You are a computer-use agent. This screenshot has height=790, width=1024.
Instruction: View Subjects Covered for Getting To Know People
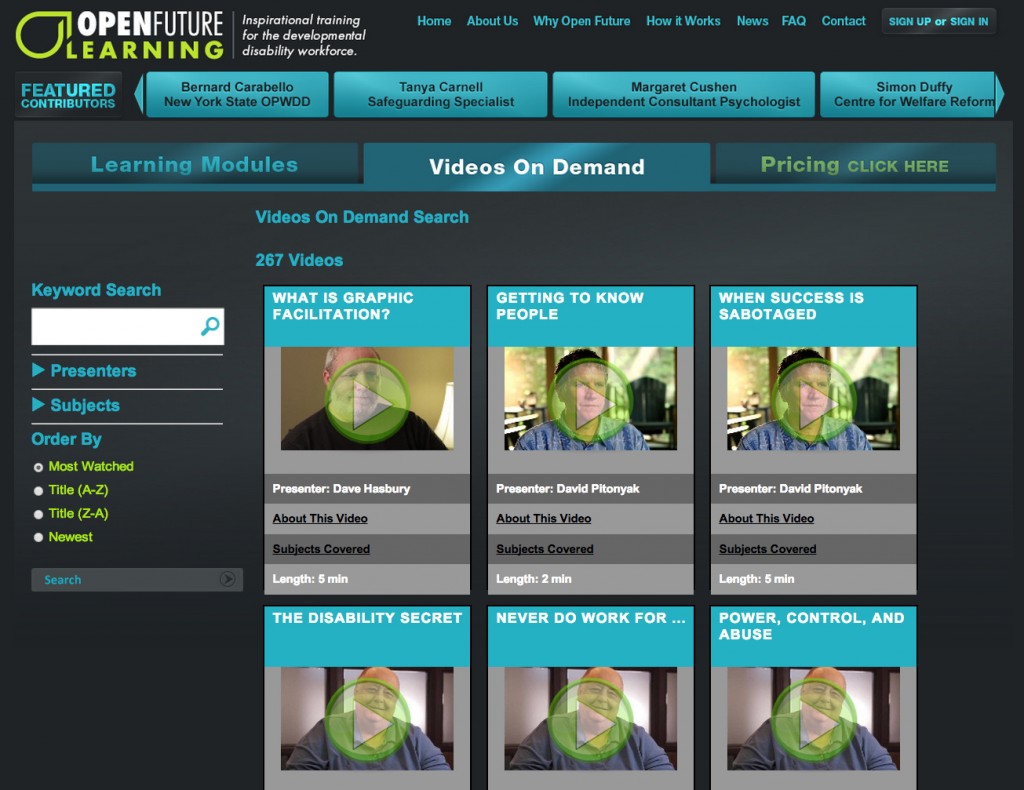[545, 549]
